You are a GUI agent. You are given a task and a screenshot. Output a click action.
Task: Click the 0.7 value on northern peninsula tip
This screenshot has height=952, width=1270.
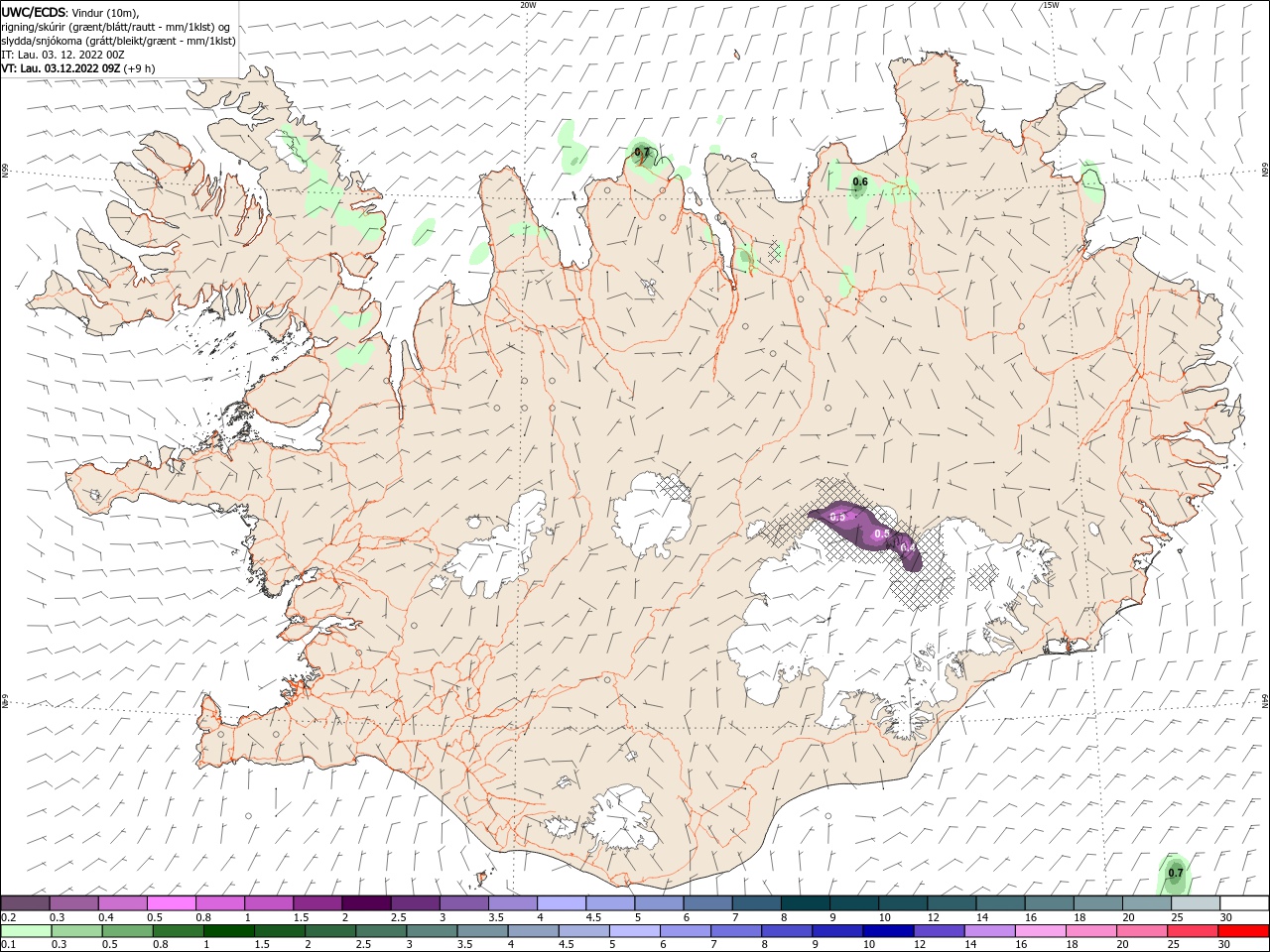(642, 153)
